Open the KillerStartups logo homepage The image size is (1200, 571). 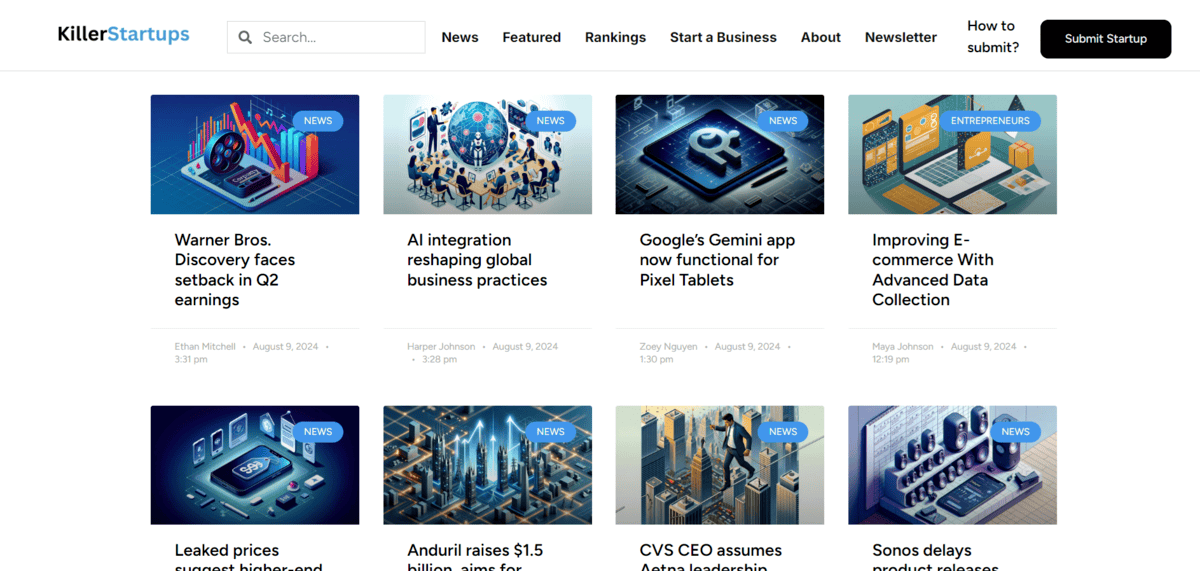click(123, 35)
